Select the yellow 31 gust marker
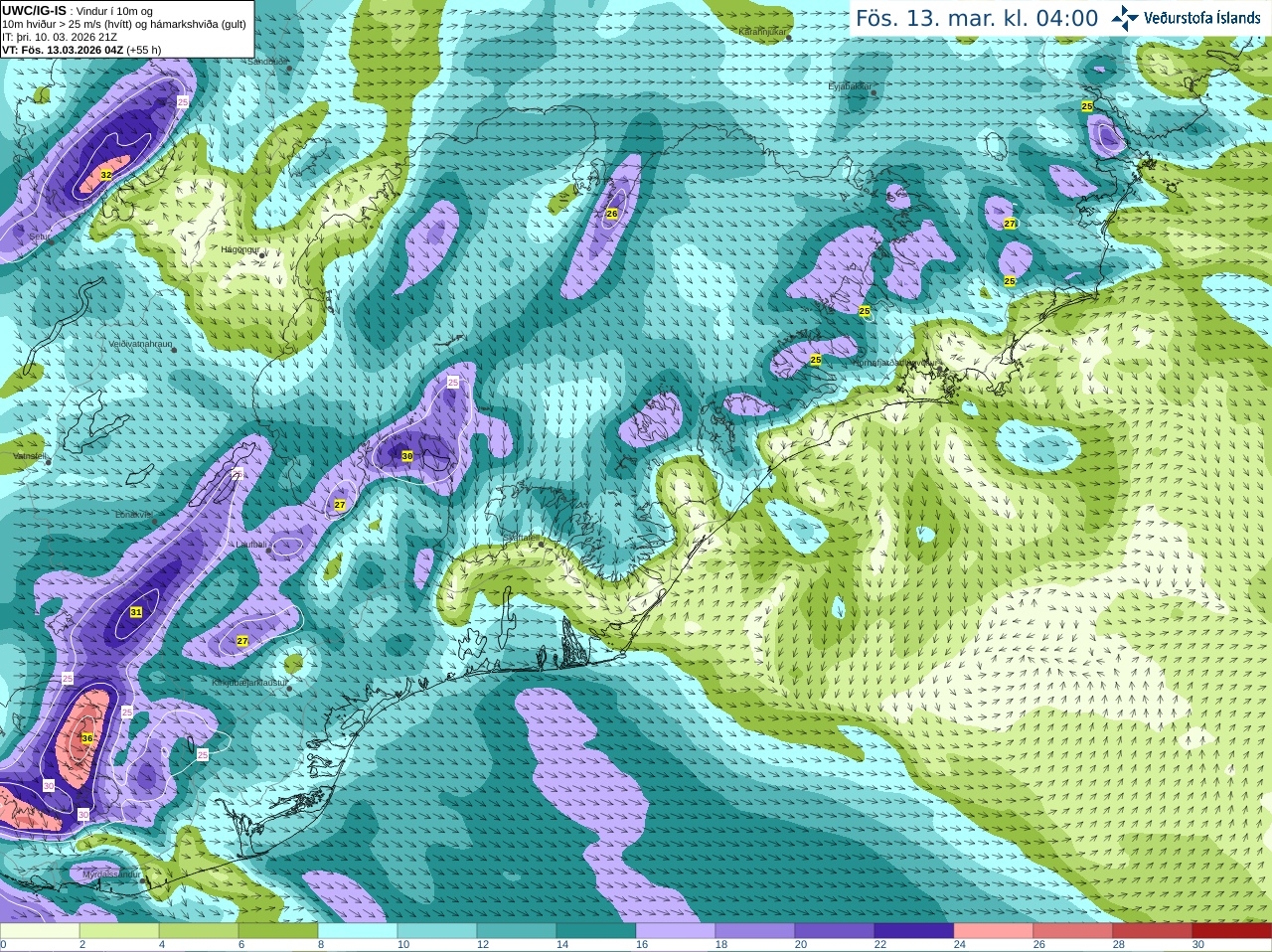1272x952 pixels. 136,612
